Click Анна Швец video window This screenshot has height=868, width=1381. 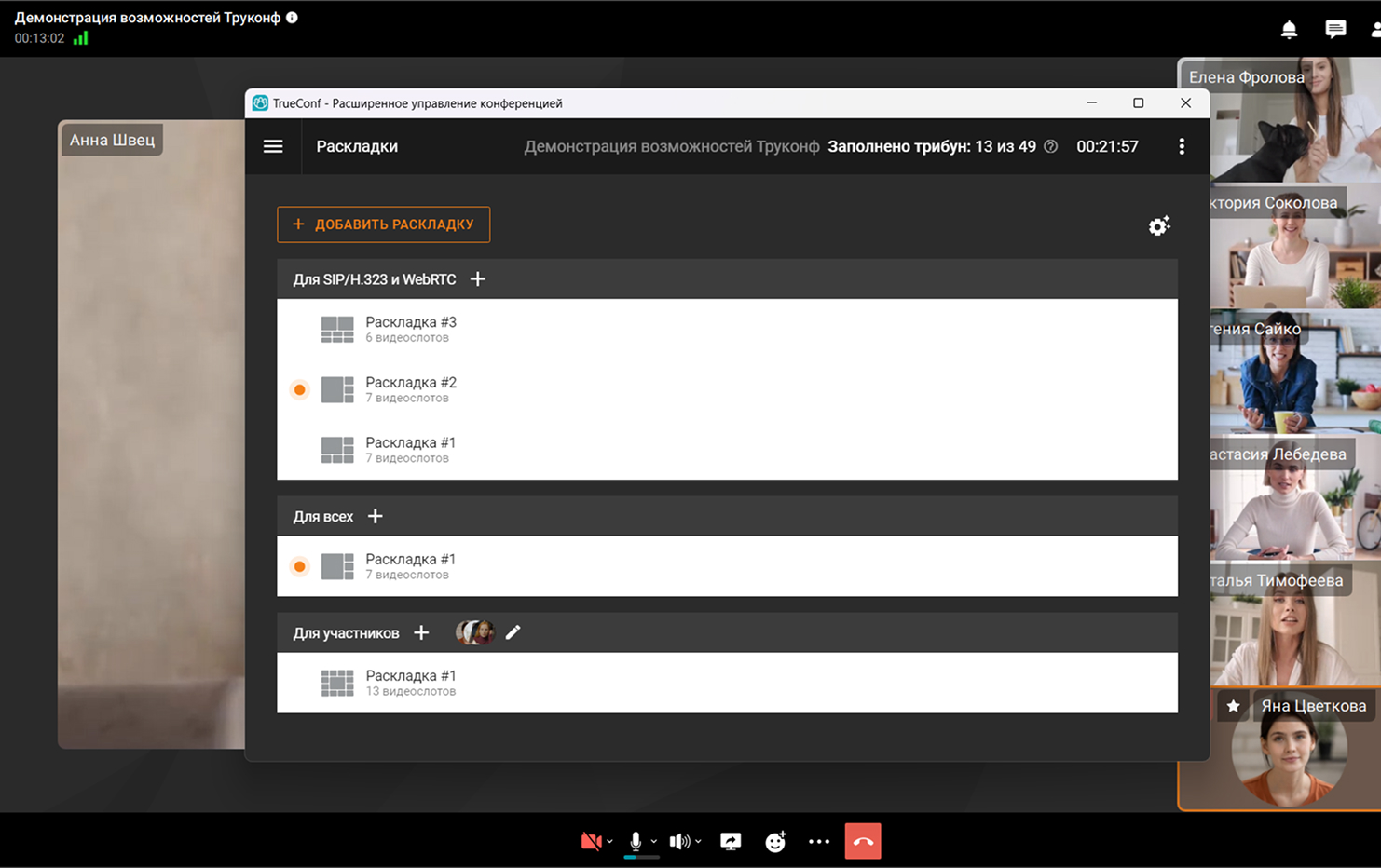click(151, 434)
